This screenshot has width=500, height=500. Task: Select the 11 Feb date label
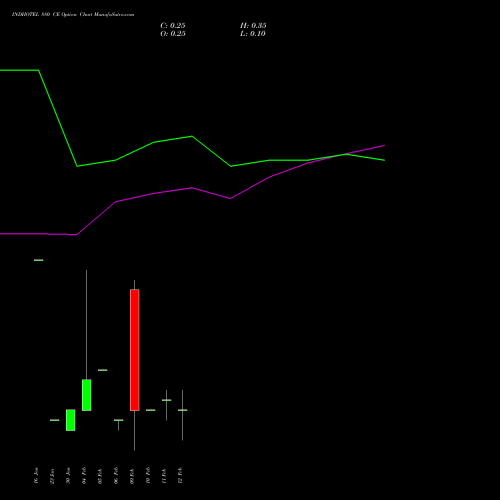pos(164,476)
